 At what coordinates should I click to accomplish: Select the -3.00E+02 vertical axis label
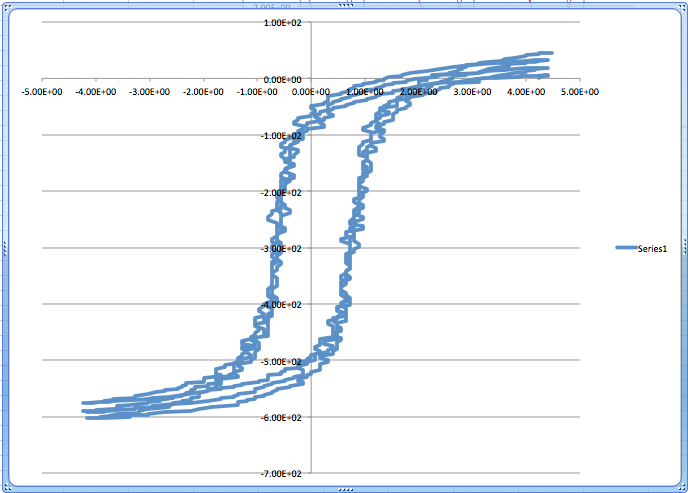pos(283,248)
